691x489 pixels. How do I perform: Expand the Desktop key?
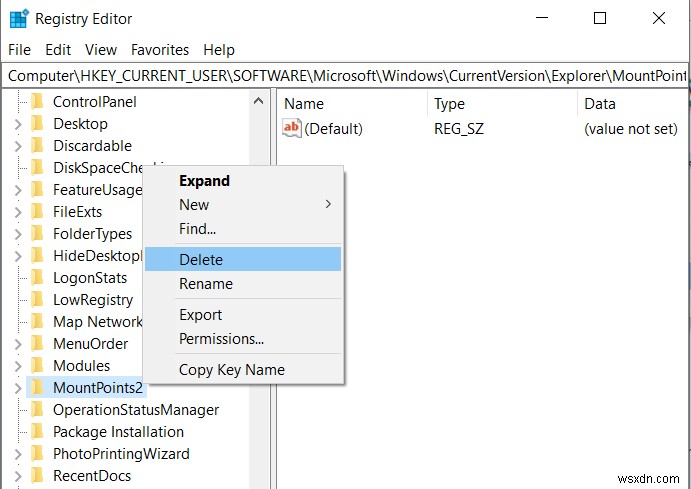pyautogui.click(x=18, y=124)
